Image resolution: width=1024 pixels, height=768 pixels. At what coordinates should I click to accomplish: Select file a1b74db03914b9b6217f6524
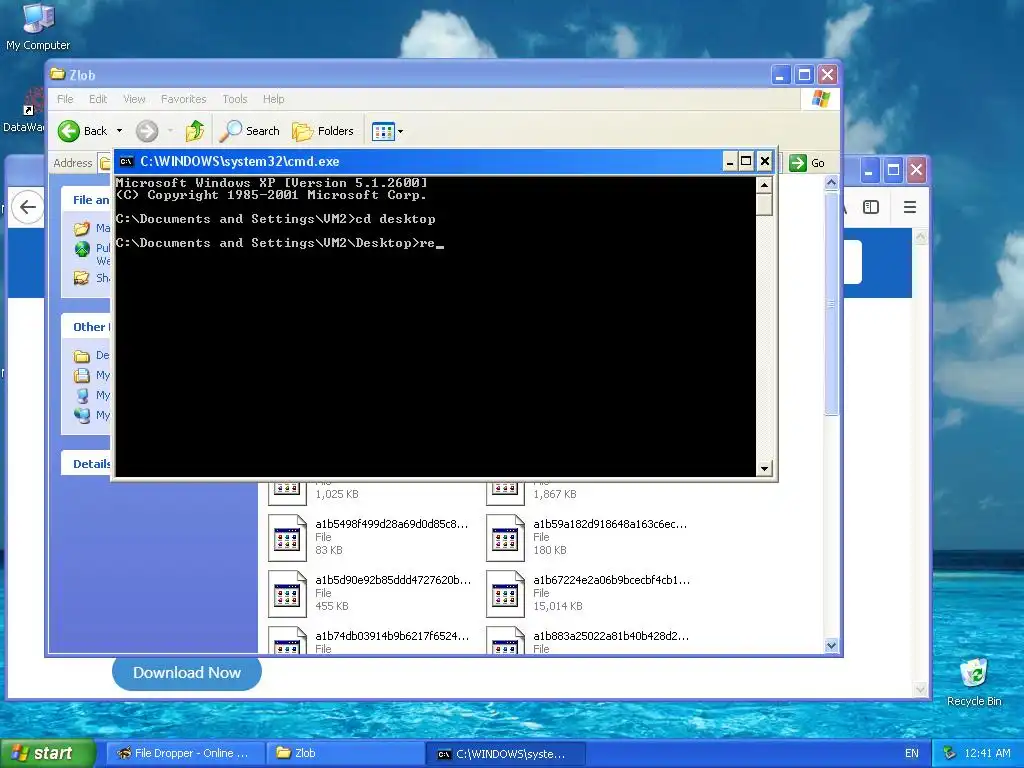392,636
